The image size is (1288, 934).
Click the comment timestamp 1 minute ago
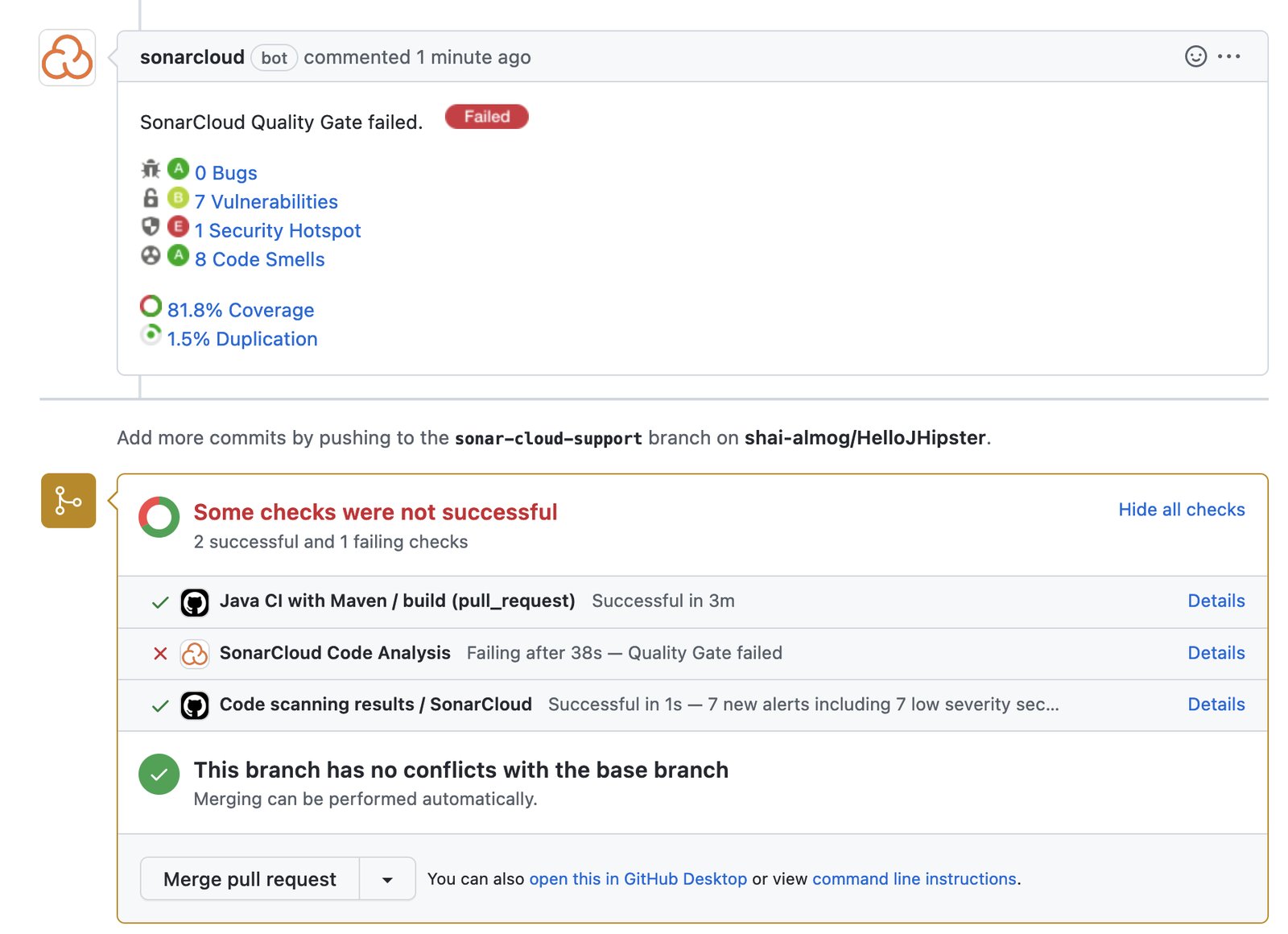(x=473, y=57)
